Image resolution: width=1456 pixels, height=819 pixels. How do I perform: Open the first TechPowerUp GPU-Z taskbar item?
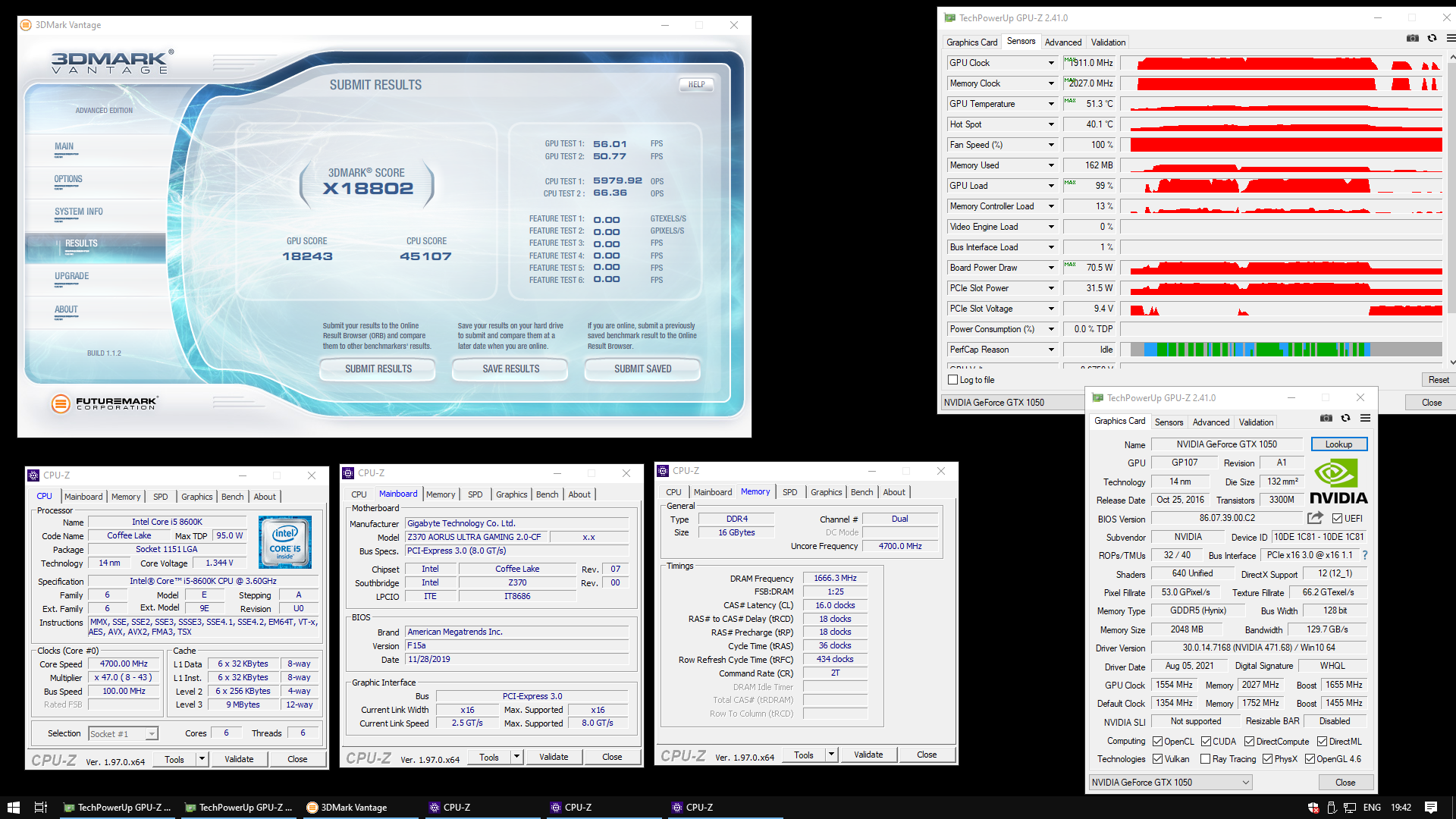[118, 808]
